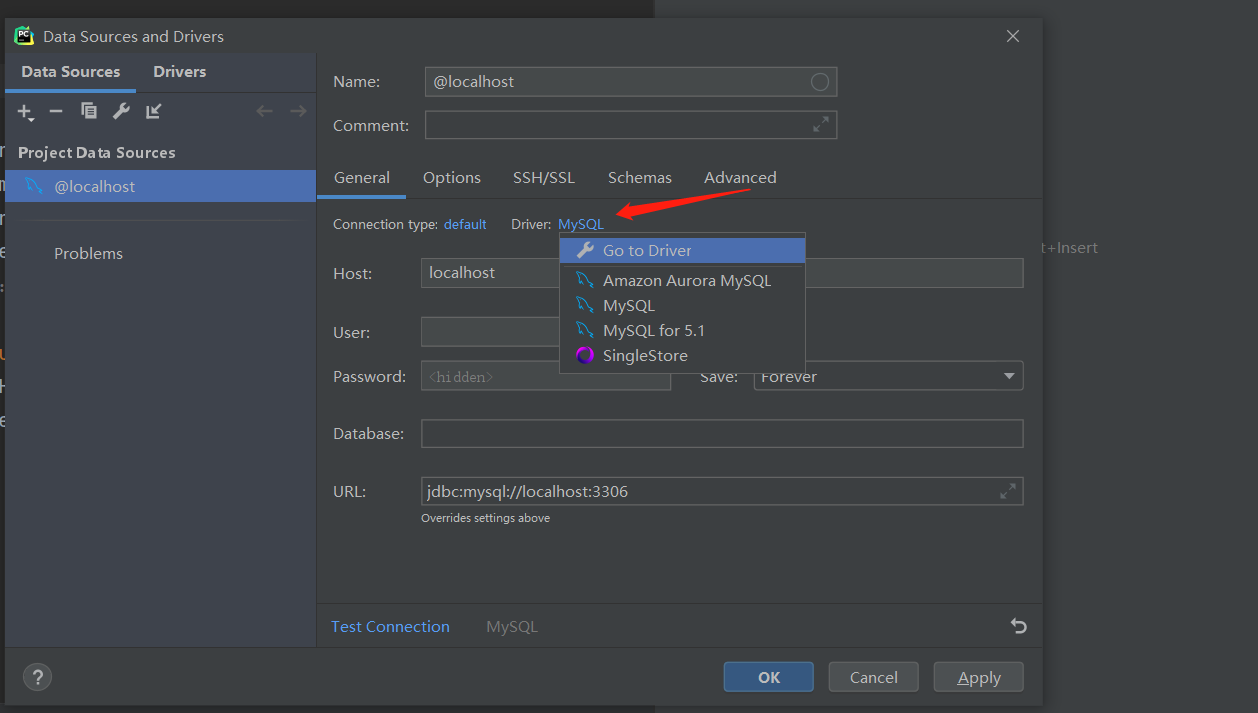
Task: Expand the URL field with arrows icon
Action: 1008,491
